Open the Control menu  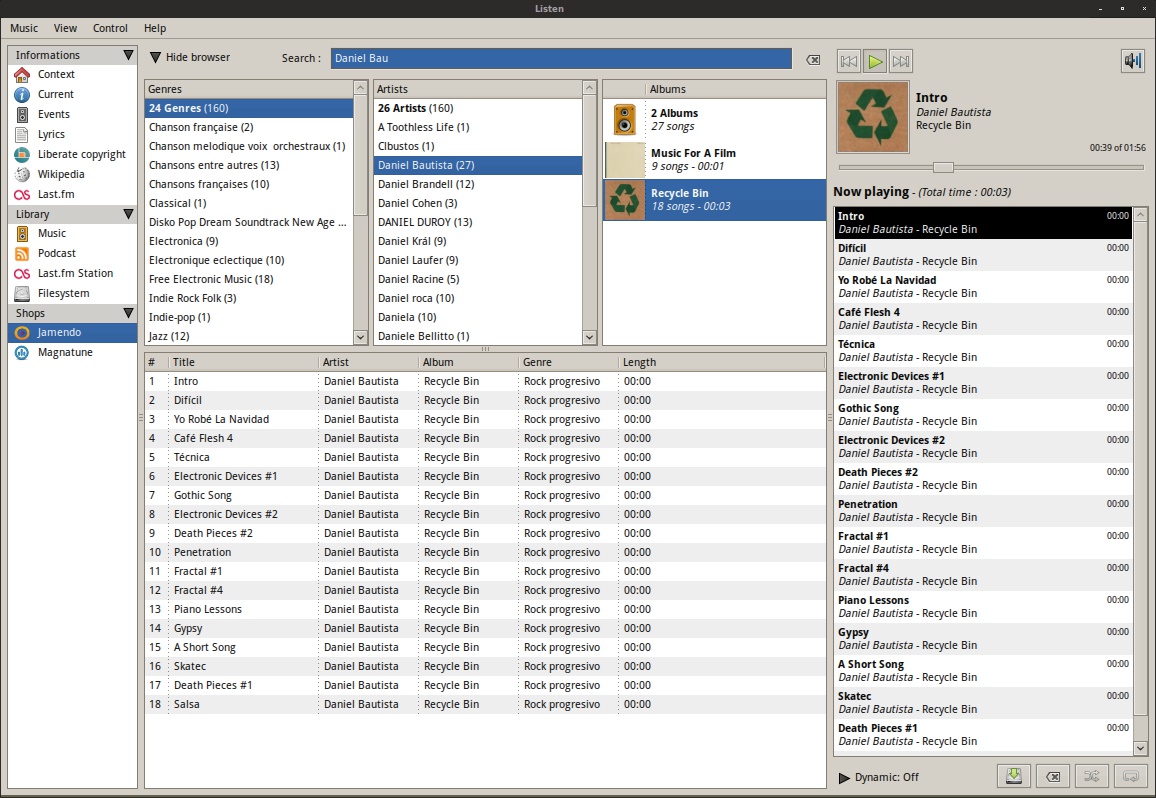[x=110, y=28]
